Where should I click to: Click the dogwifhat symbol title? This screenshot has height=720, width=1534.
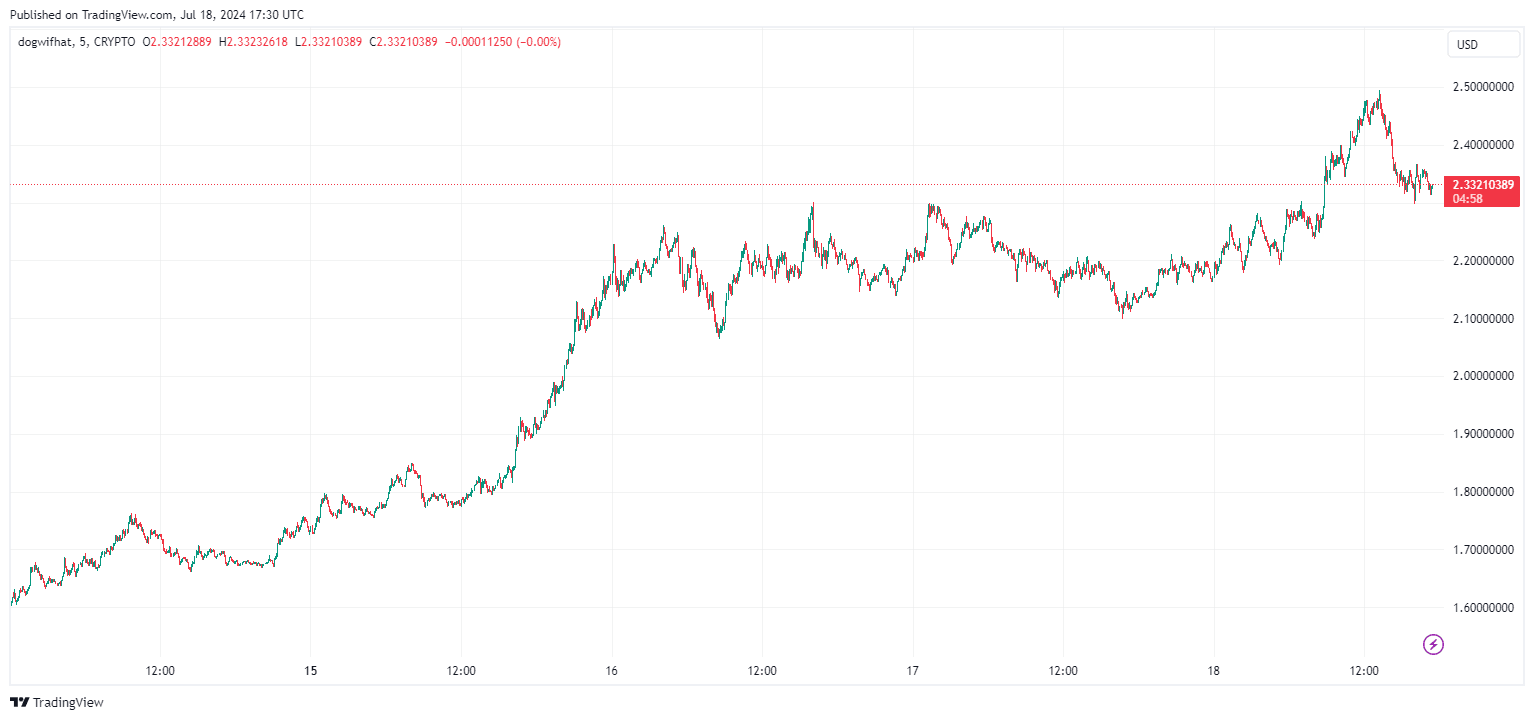pyautogui.click(x=44, y=42)
